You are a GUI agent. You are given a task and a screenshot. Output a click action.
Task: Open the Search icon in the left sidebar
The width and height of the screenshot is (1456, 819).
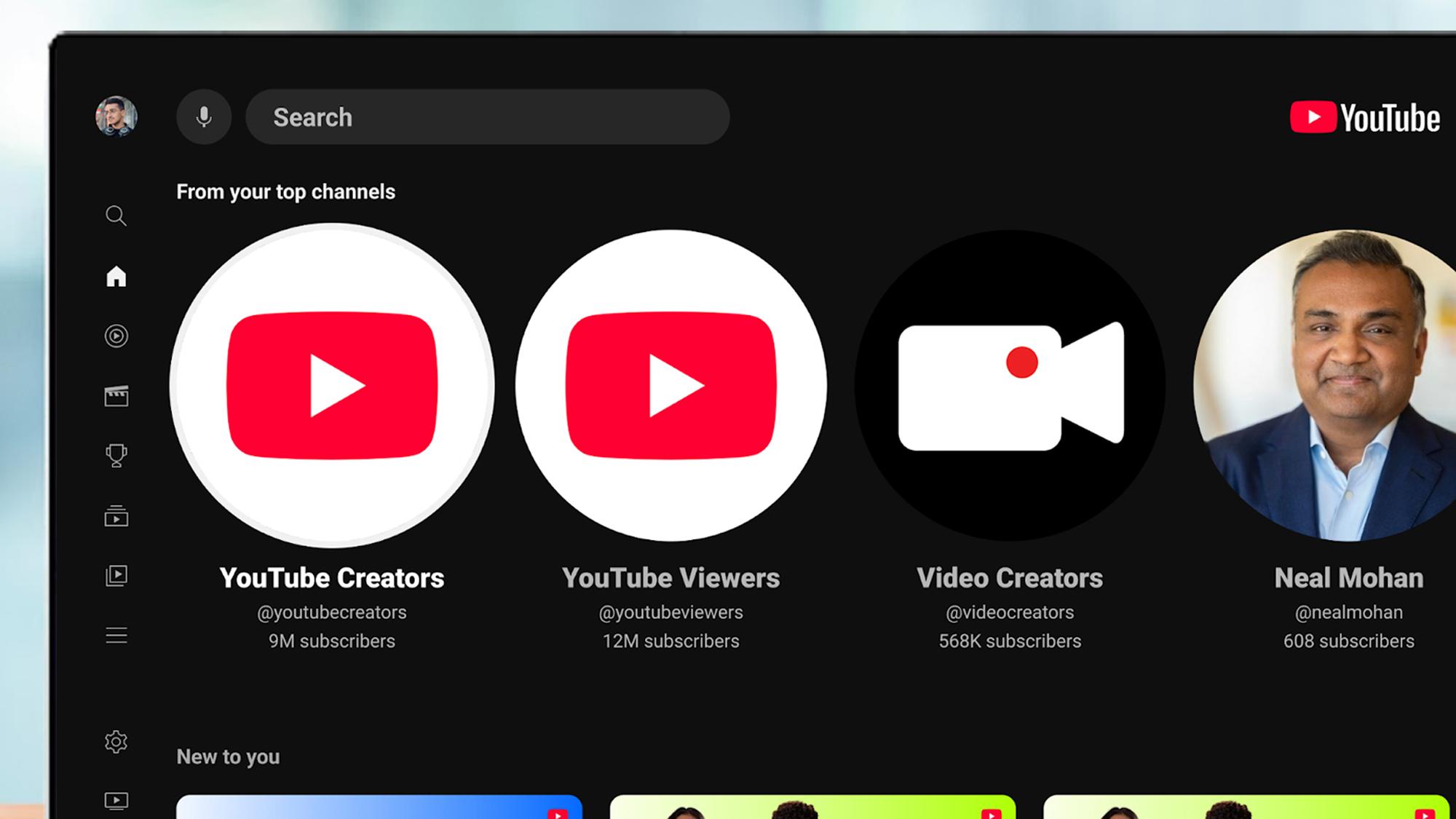(116, 215)
